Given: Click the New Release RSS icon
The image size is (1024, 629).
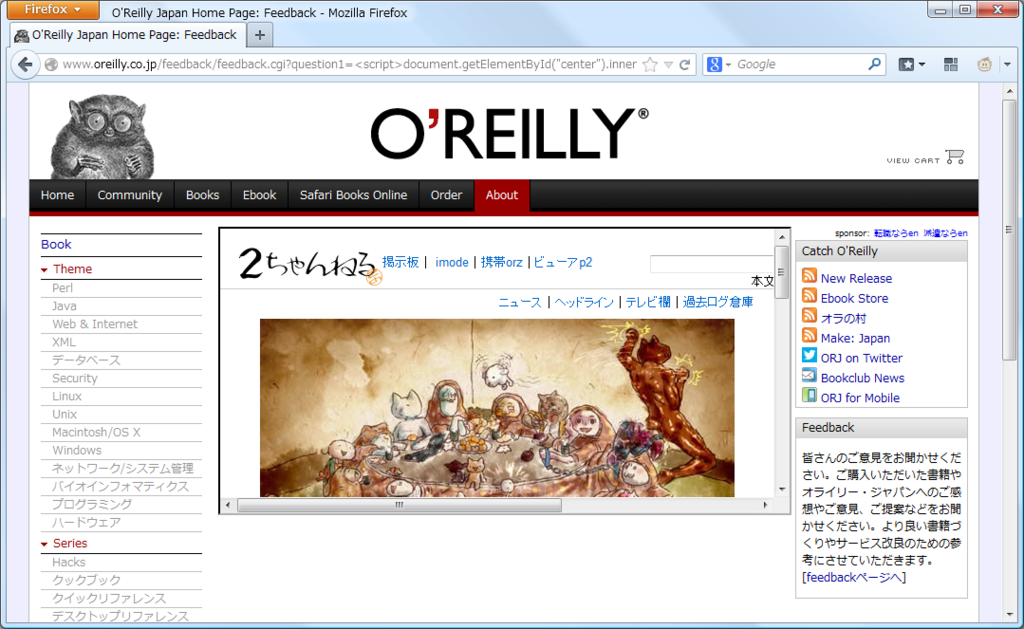Looking at the screenshot, I should click(809, 276).
